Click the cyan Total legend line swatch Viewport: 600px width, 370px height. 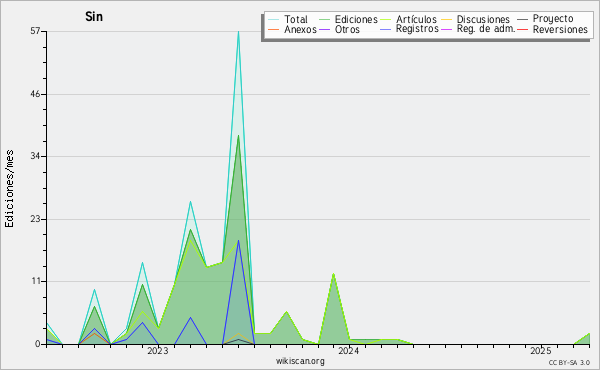274,19
